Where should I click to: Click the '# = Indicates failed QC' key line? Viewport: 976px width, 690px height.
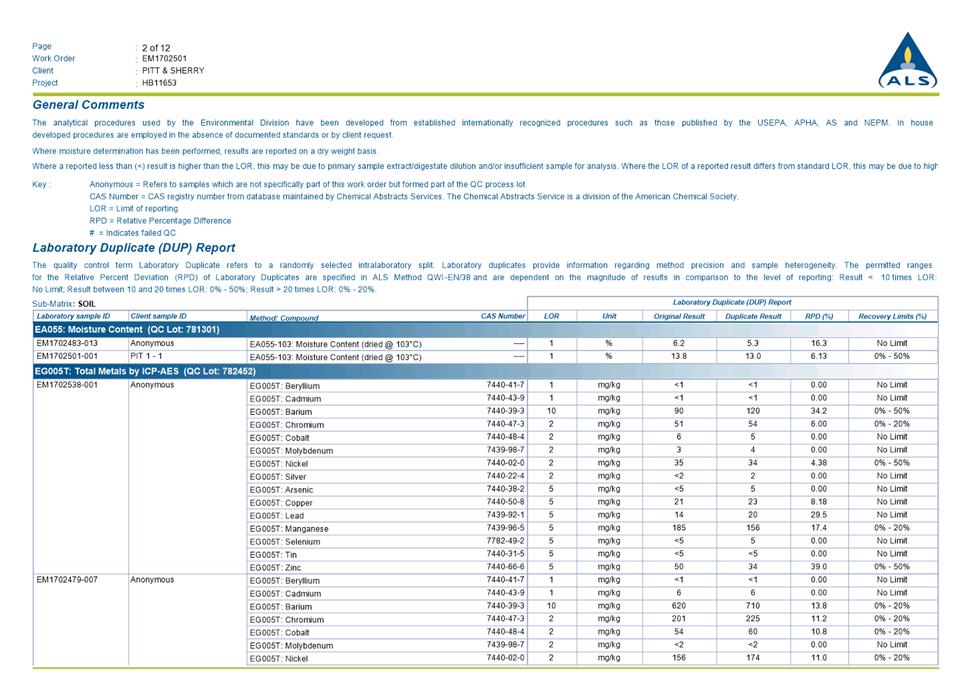133,233
